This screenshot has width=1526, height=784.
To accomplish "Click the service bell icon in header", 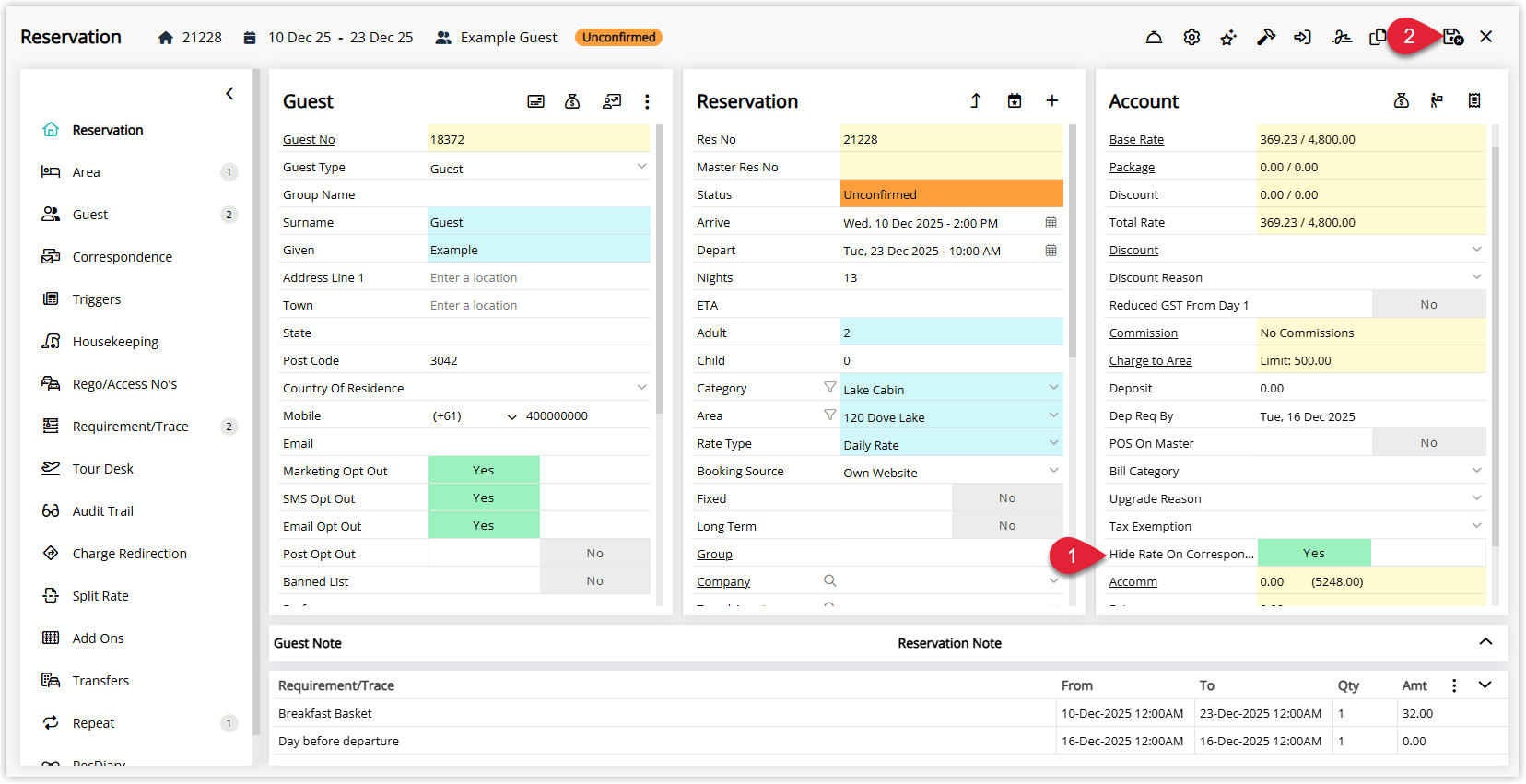I will tap(1154, 38).
